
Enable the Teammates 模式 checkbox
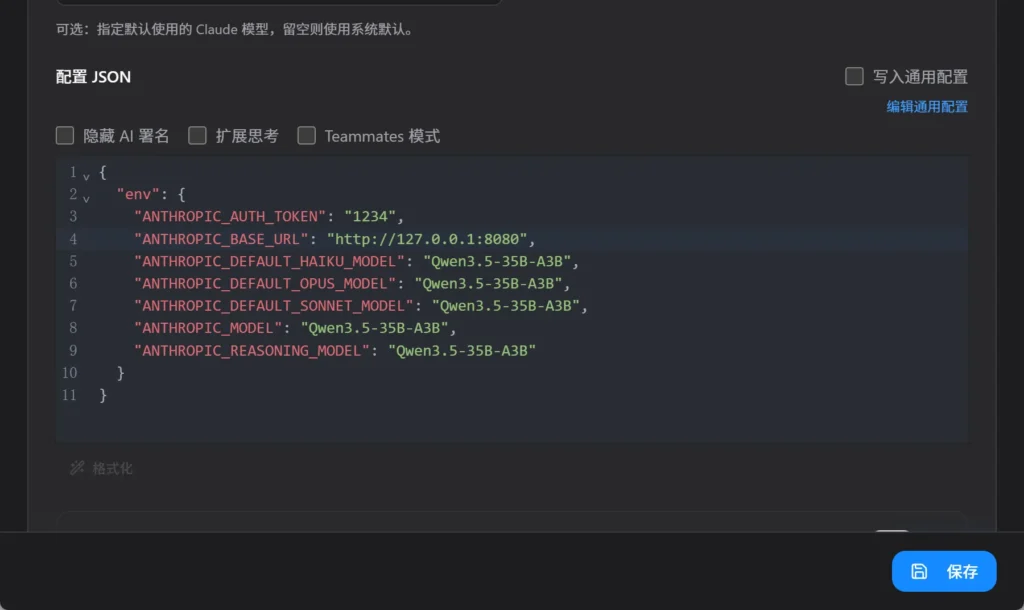(x=307, y=136)
